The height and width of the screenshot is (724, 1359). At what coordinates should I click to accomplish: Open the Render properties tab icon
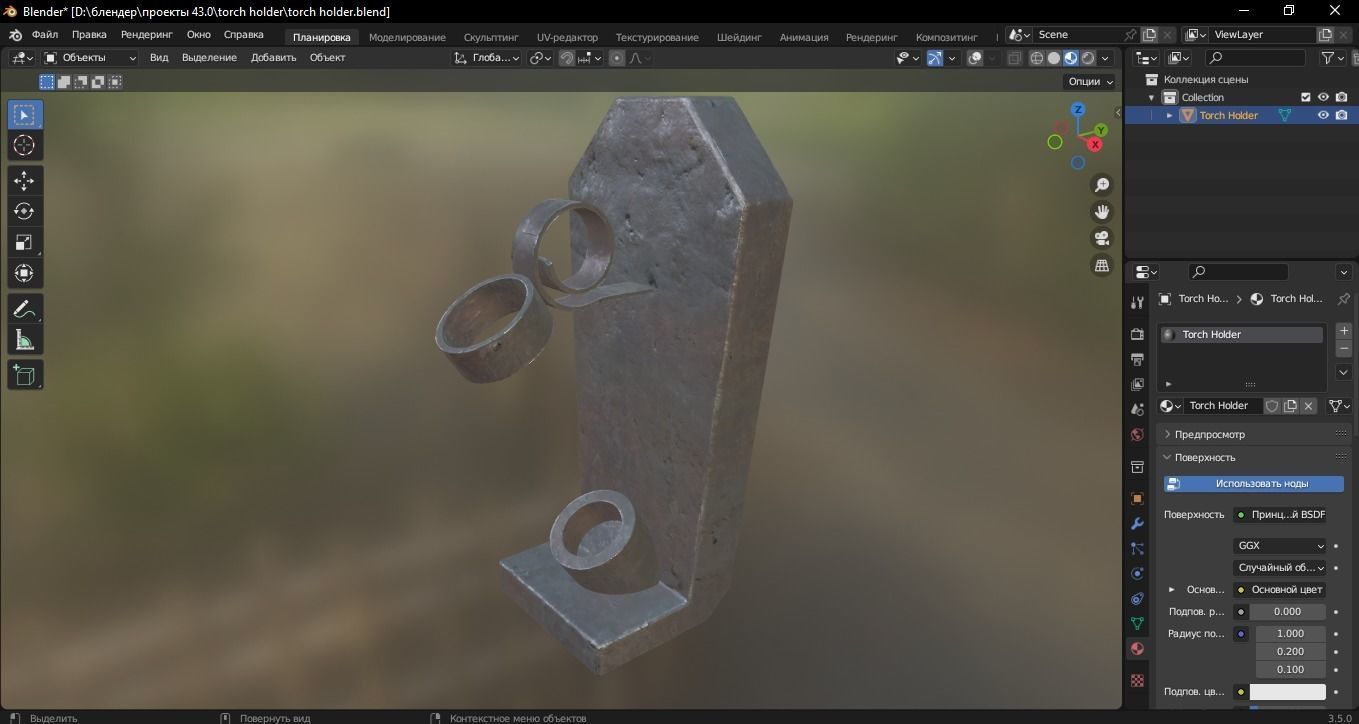click(x=1137, y=333)
